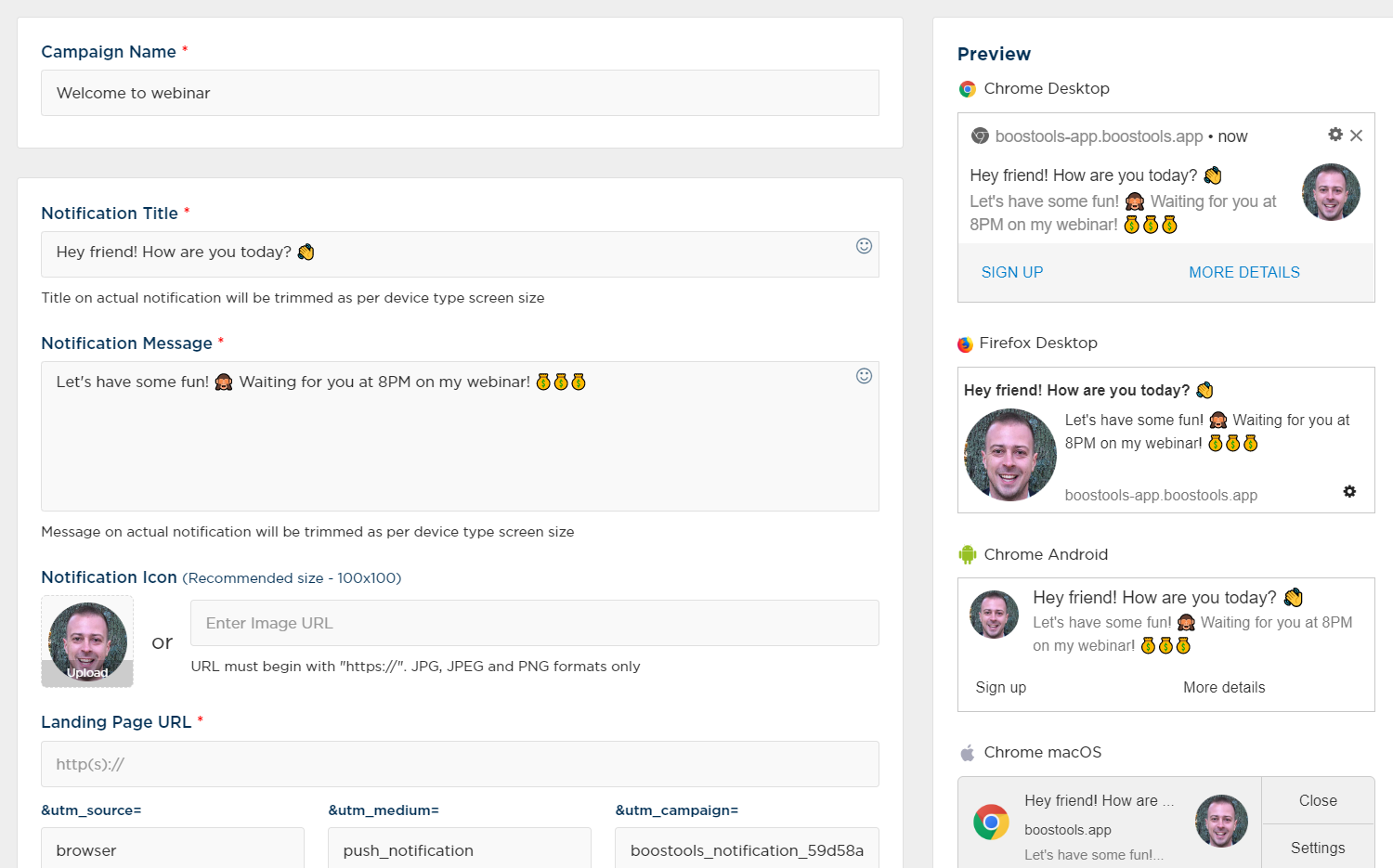Click avatar image in Chrome Android preview
The height and width of the screenshot is (868, 1393).
pos(994,615)
